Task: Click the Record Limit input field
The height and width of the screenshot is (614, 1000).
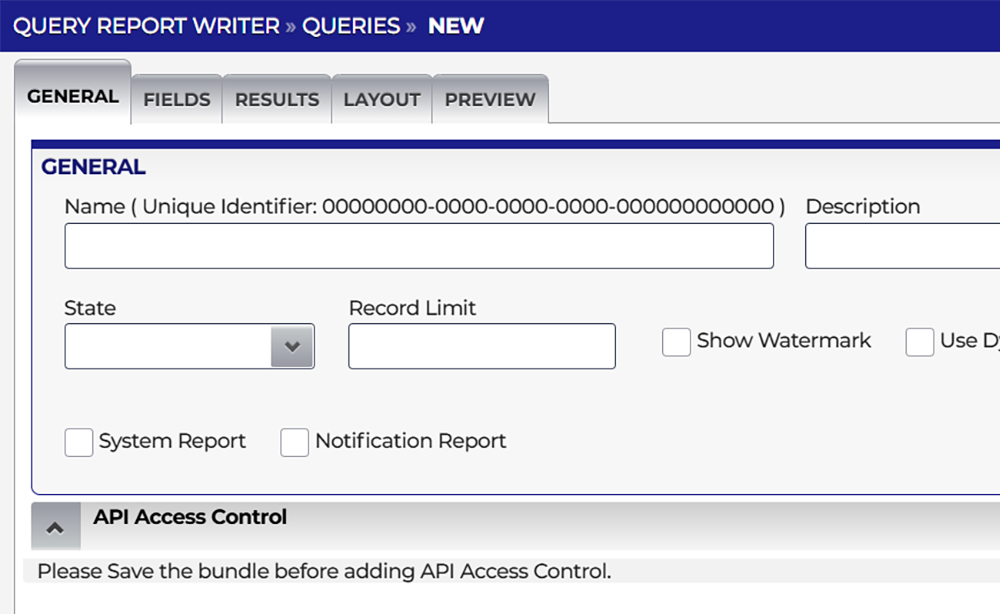Action: tap(482, 346)
